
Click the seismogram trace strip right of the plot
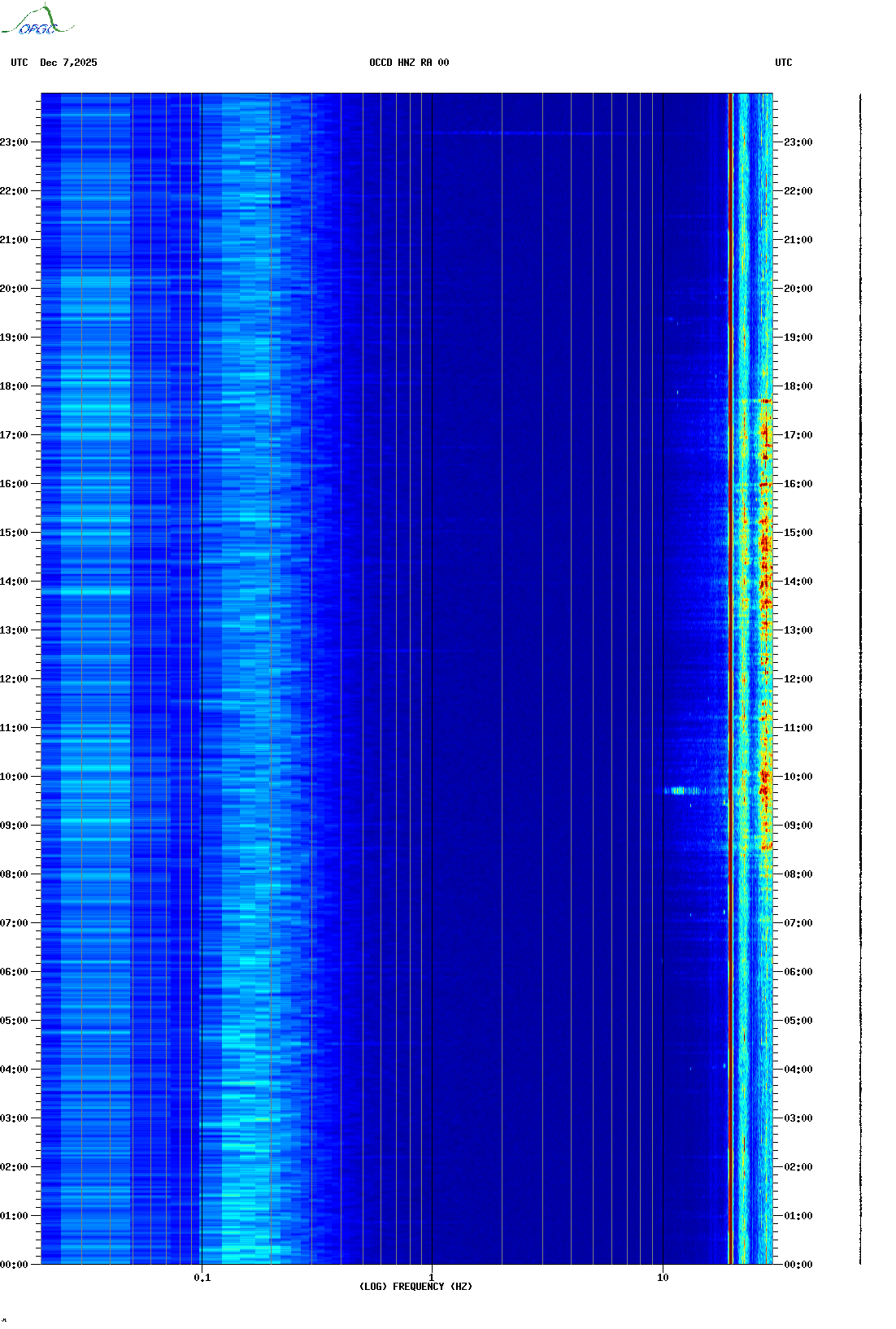[860, 678]
